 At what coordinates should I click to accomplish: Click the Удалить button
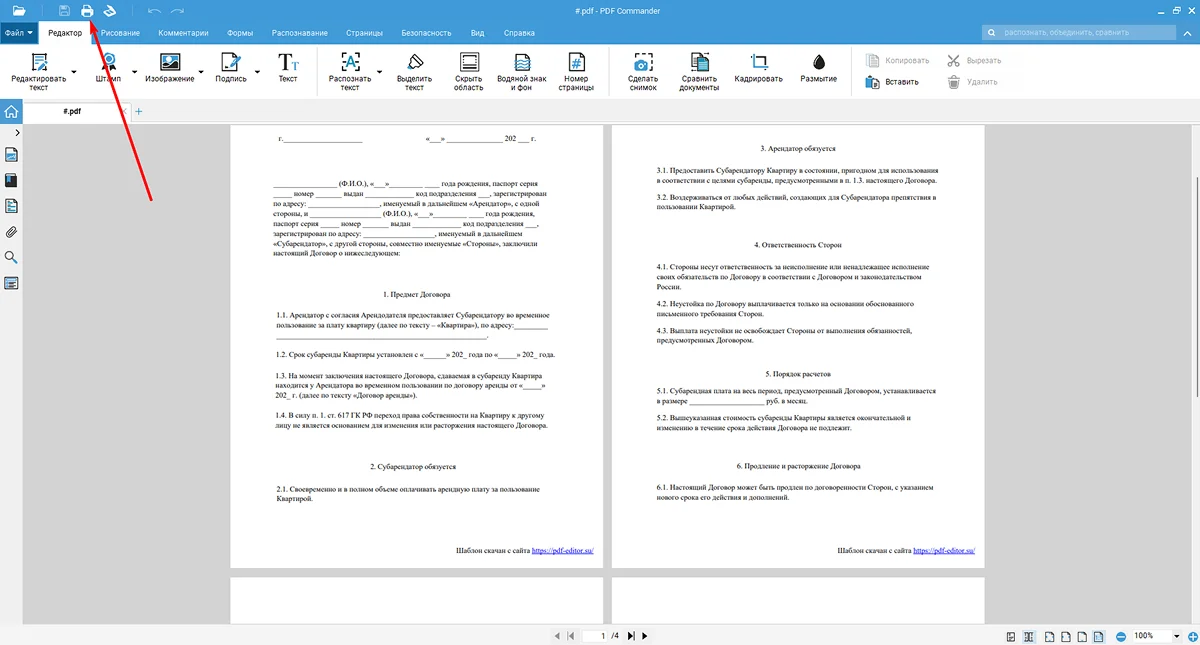pyautogui.click(x=972, y=82)
